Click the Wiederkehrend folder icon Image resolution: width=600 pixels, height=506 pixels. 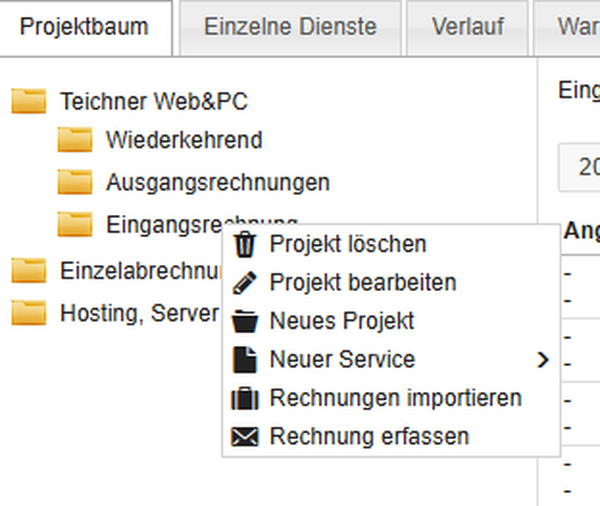(74, 140)
